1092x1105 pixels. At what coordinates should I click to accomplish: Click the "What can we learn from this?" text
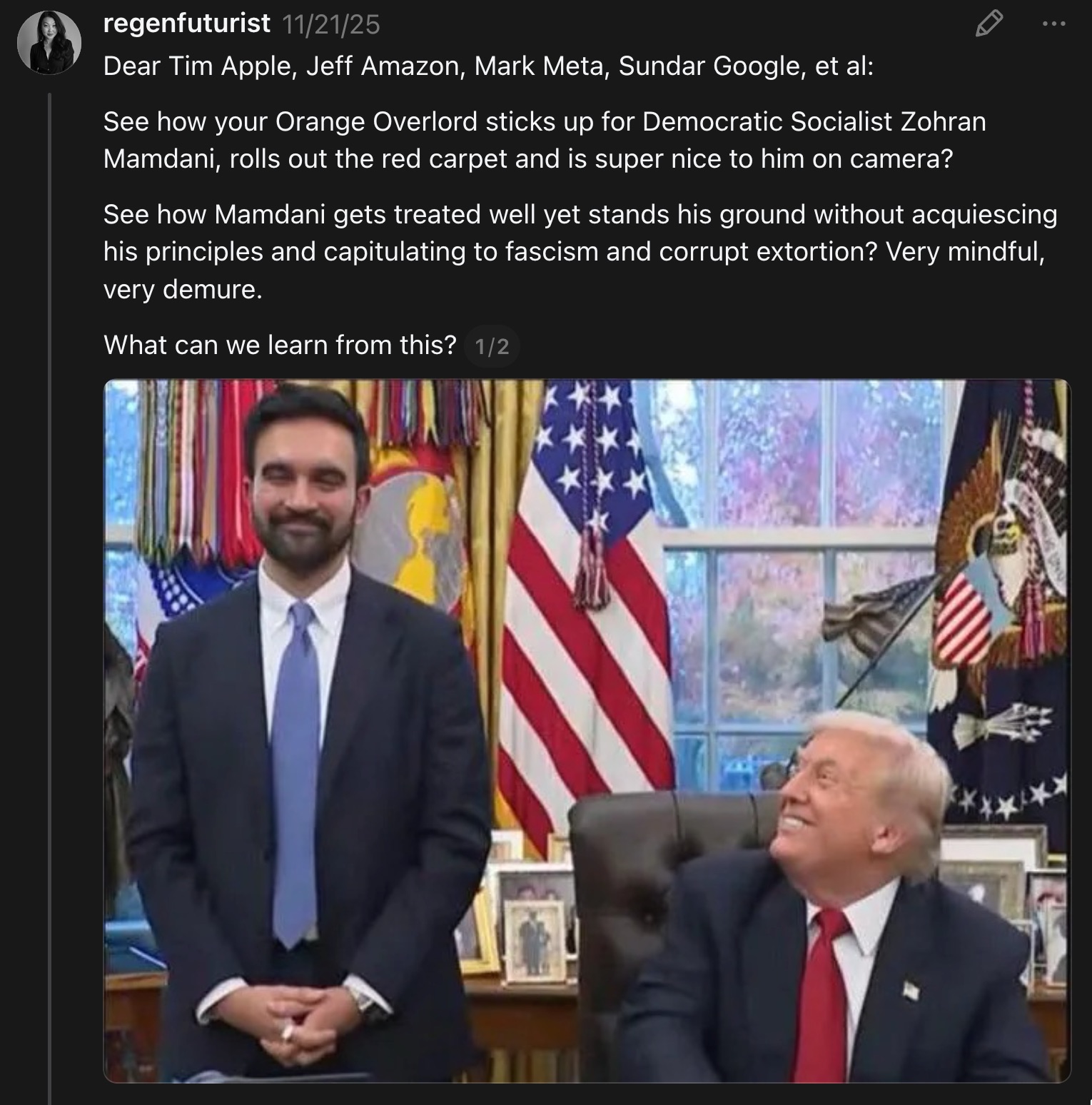279,345
